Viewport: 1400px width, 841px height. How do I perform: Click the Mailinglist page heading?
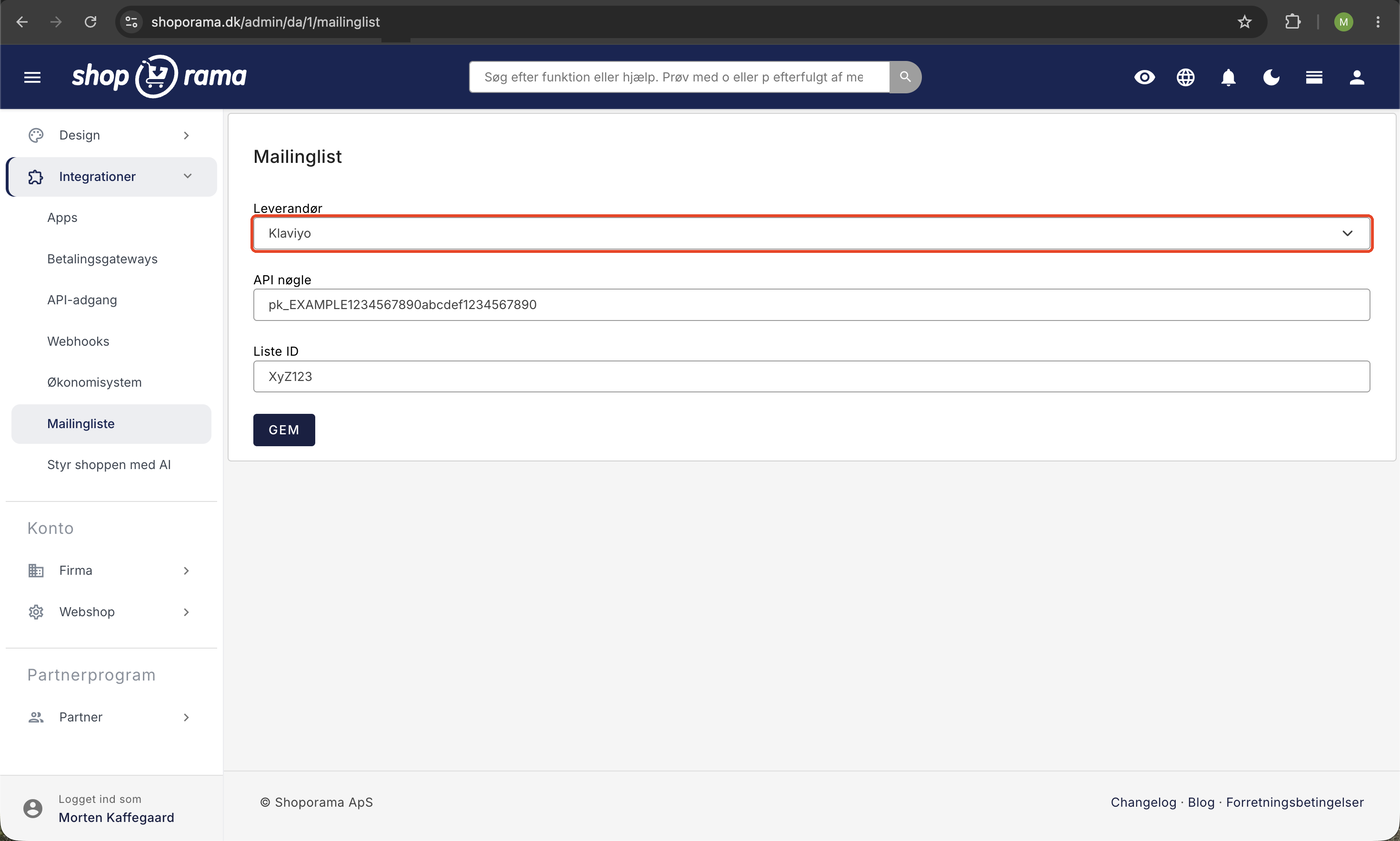[x=297, y=156]
